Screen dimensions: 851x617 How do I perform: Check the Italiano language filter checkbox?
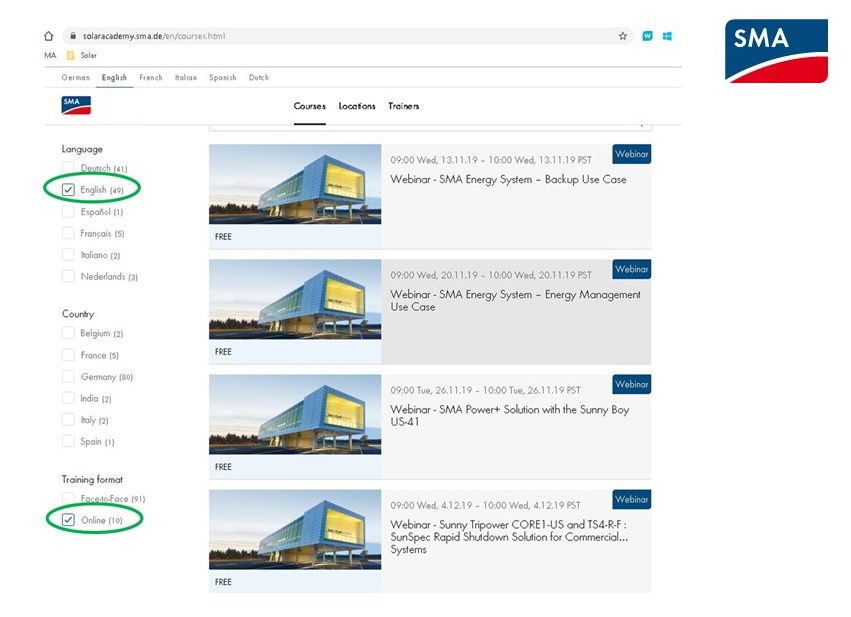tap(68, 255)
